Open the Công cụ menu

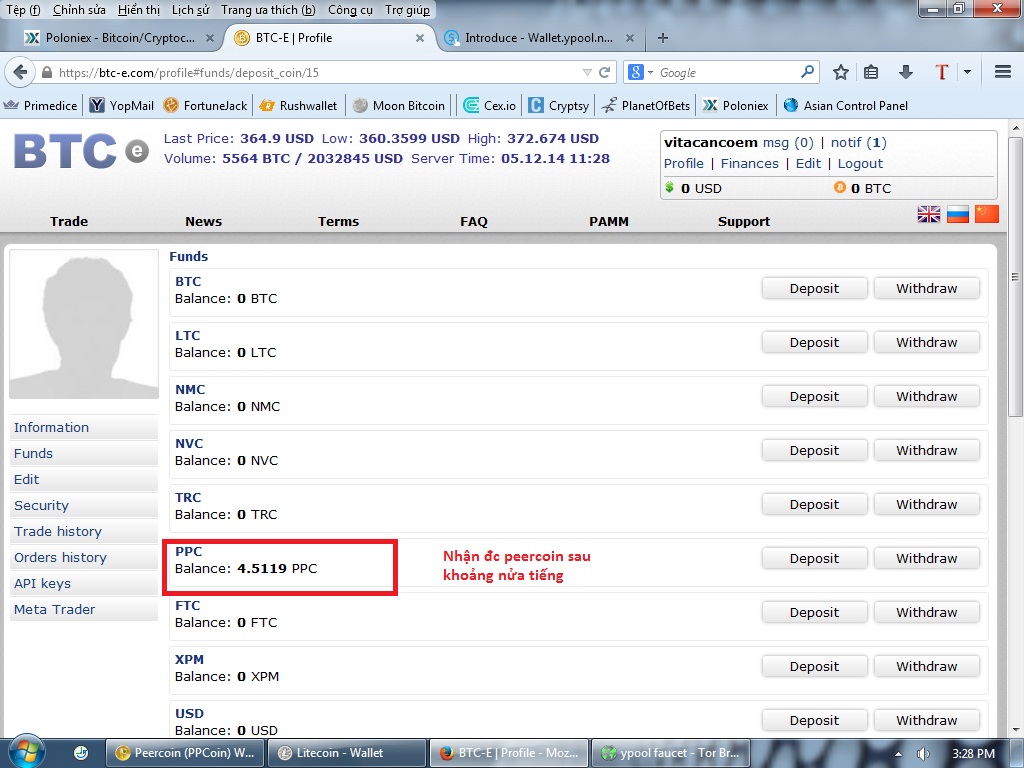pos(350,10)
